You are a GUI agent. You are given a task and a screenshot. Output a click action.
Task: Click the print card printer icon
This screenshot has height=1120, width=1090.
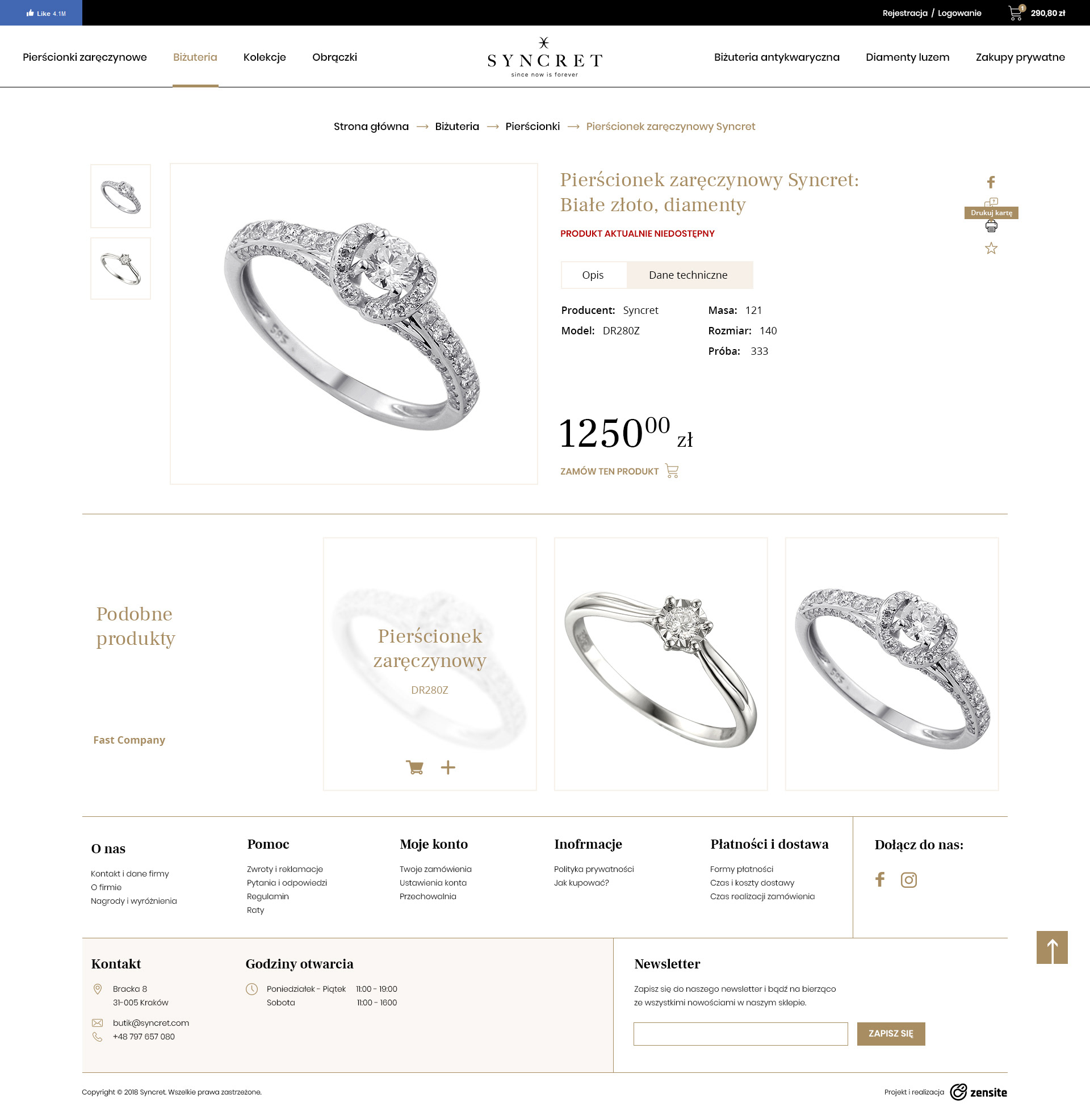[991, 226]
